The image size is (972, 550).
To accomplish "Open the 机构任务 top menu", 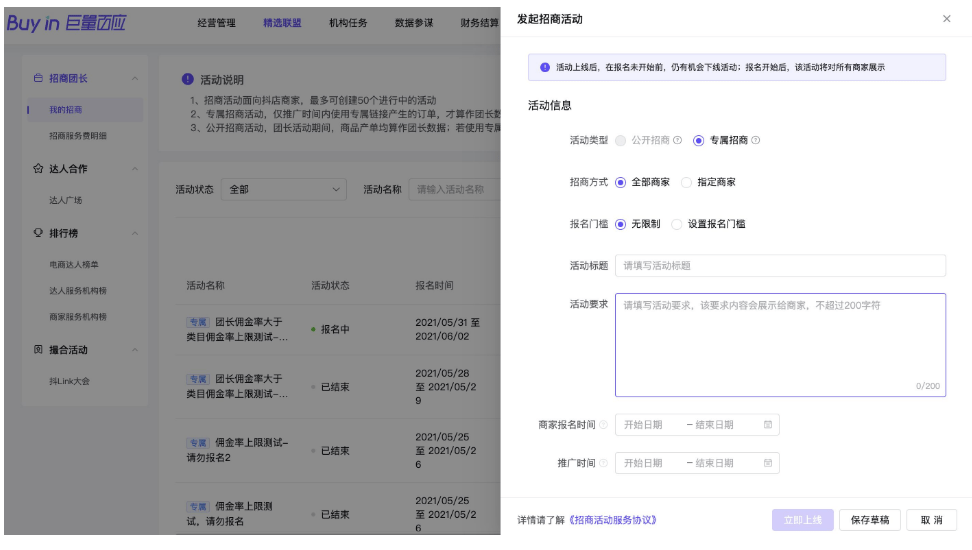I will pos(348,23).
